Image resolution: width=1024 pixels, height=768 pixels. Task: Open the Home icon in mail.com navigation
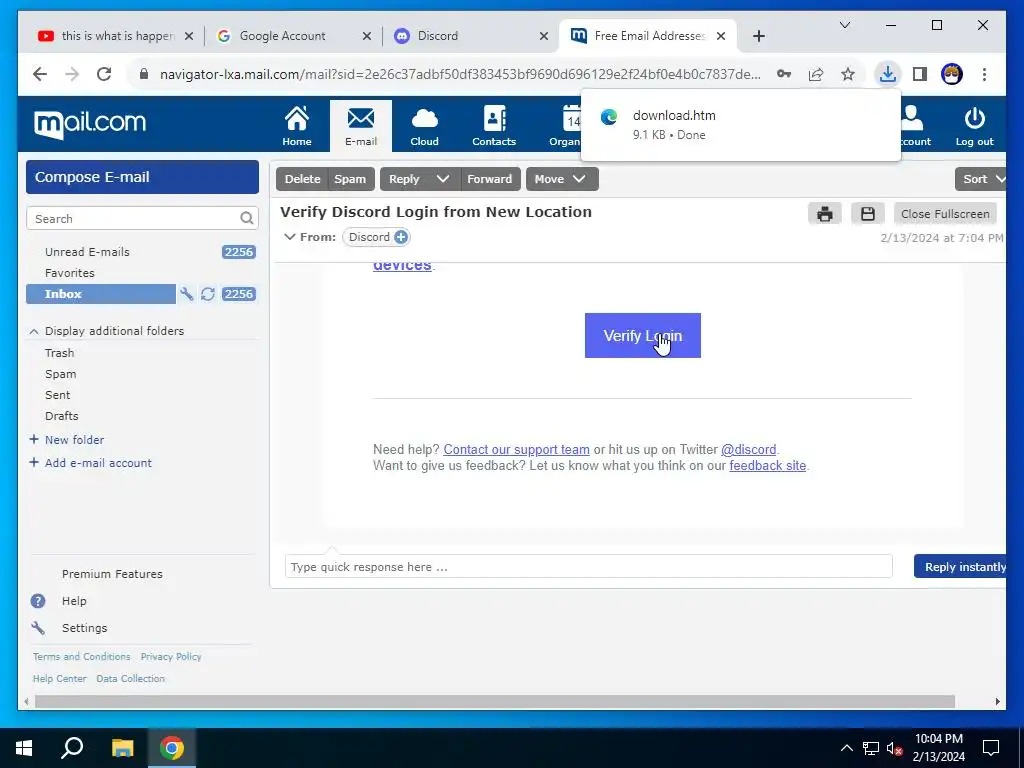296,125
